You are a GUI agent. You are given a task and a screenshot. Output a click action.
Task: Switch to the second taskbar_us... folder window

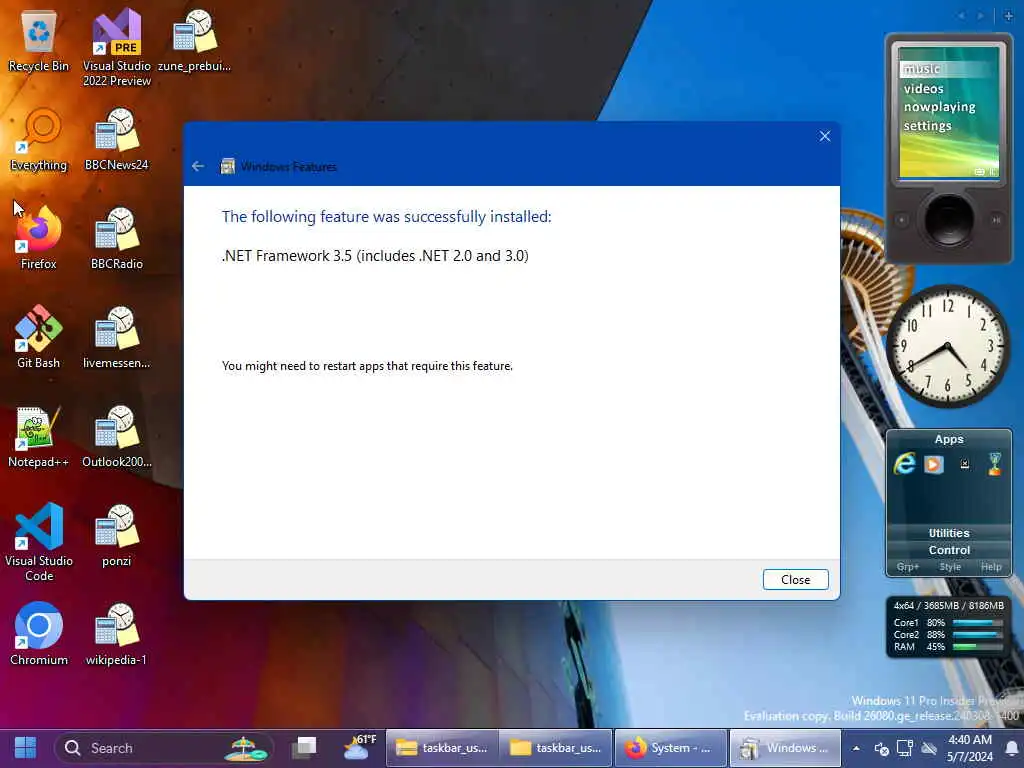pyautogui.click(x=556, y=748)
